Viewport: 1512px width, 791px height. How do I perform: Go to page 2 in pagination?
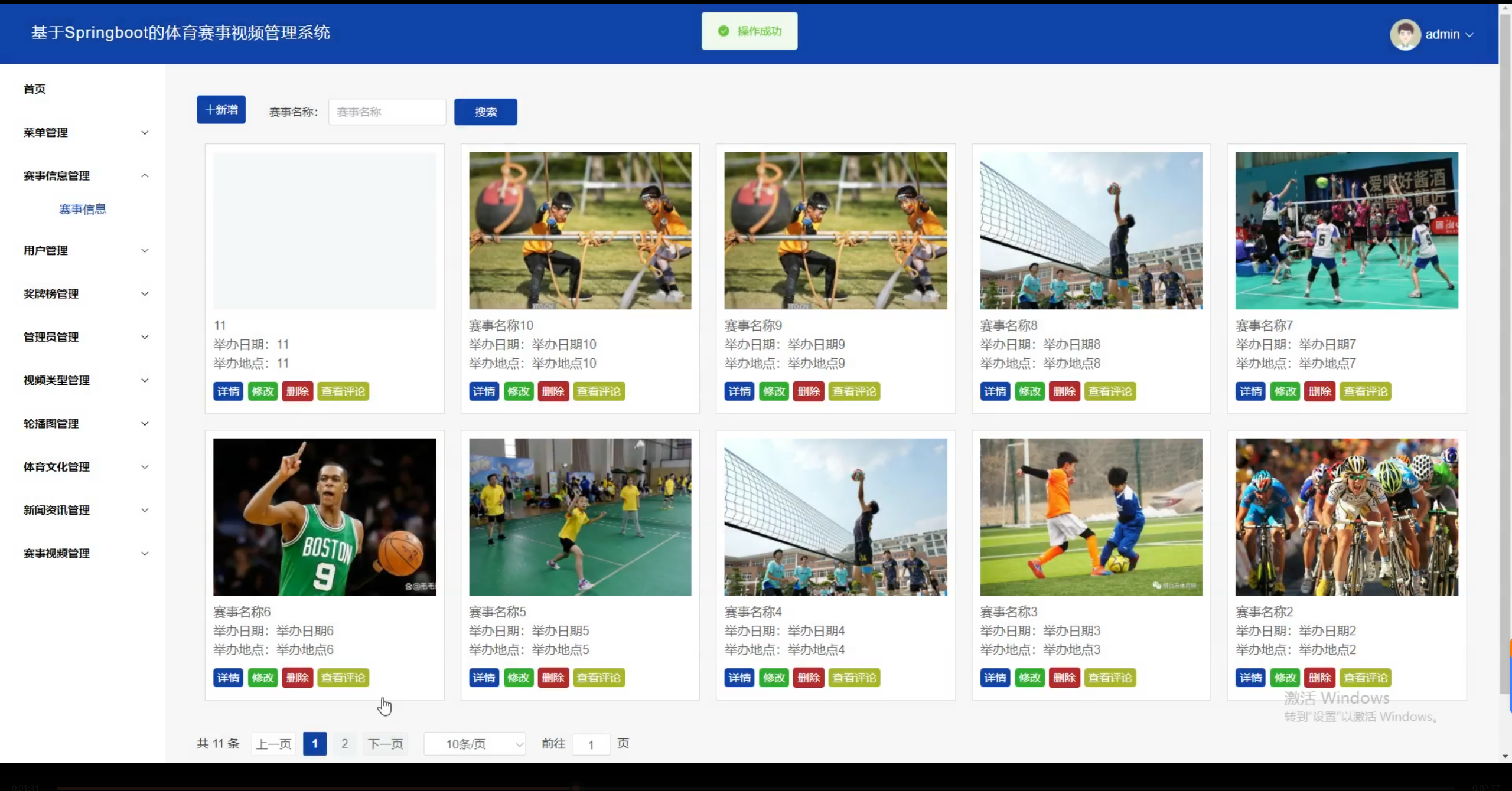point(345,744)
